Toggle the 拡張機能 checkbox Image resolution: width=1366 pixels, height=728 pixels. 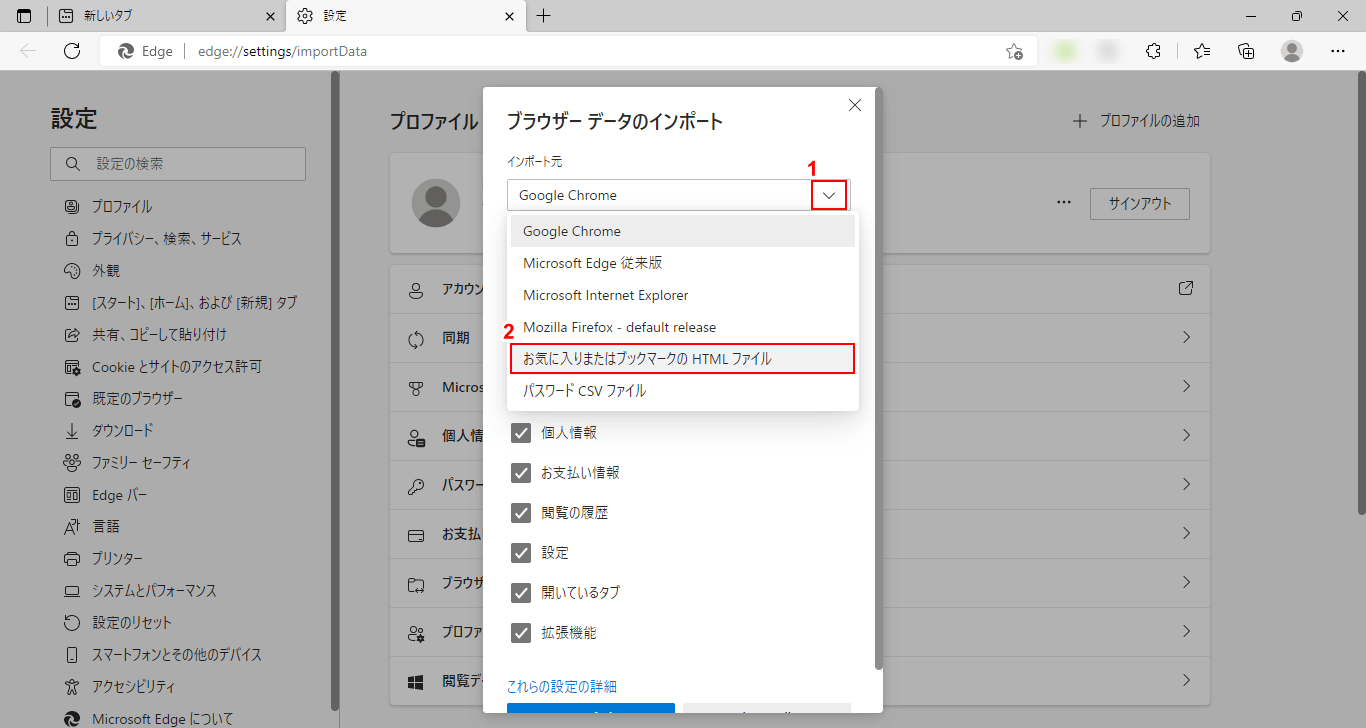coord(521,633)
